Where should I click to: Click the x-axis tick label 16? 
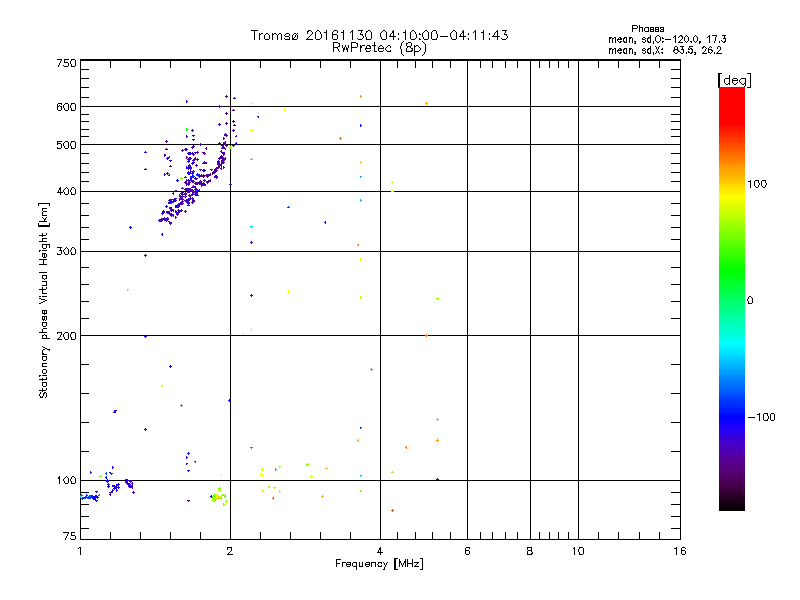click(x=680, y=551)
